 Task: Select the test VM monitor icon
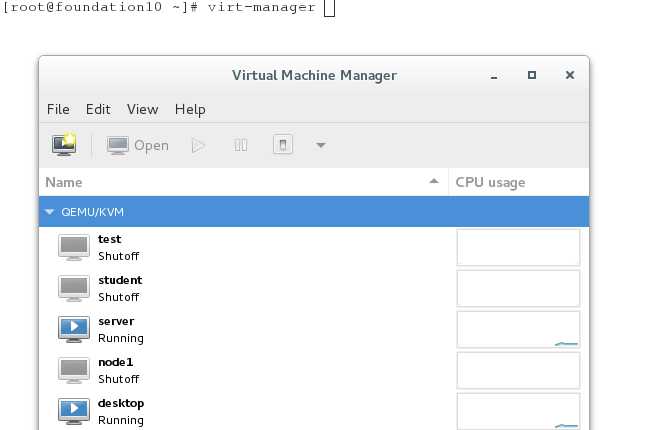74,247
